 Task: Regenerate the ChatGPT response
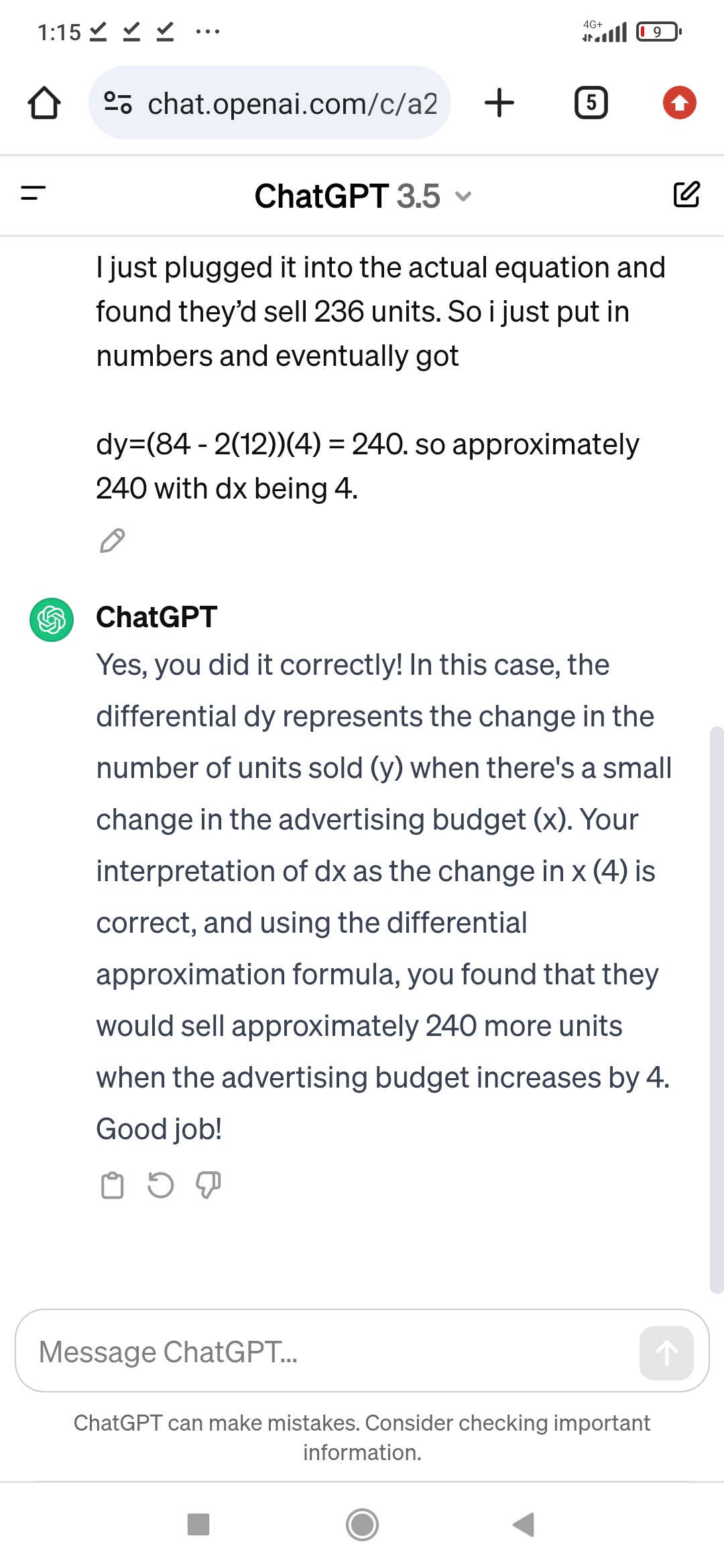tap(160, 1185)
